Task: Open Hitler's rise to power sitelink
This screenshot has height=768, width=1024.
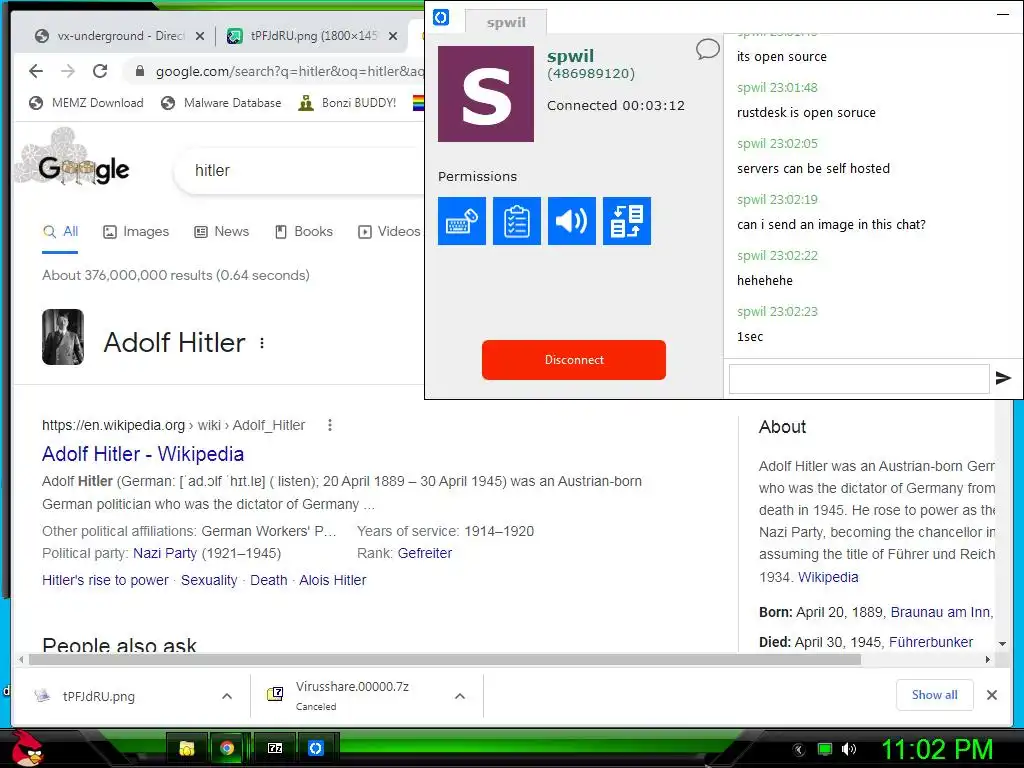Action: pos(105,580)
